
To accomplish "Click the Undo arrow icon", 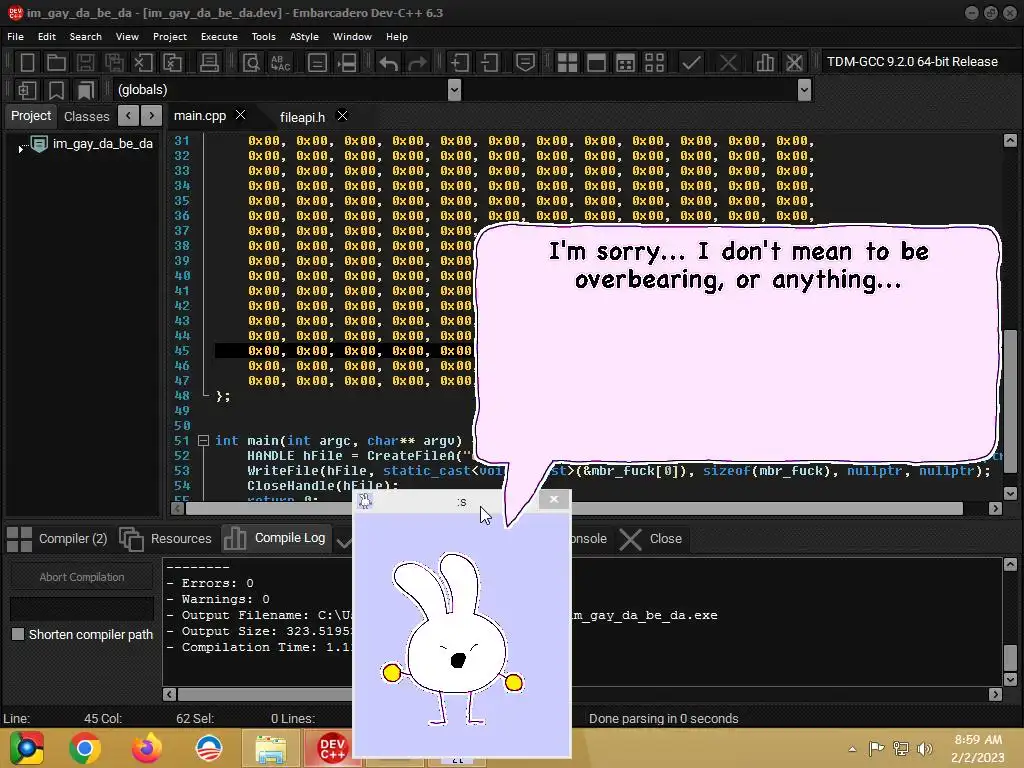I will pyautogui.click(x=389, y=63).
